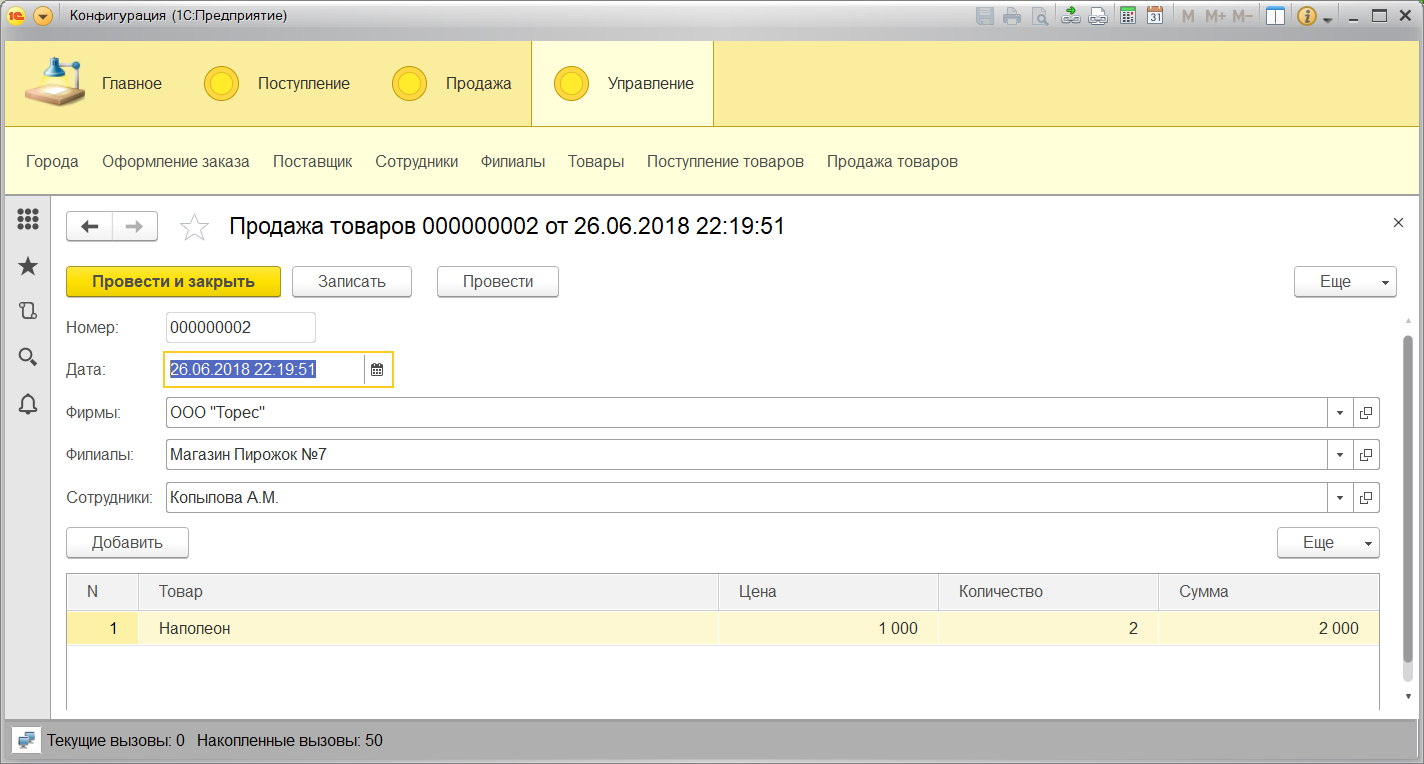The width and height of the screenshot is (1424, 764).
Task: Click Провести и закрыть button
Action: click(x=174, y=282)
